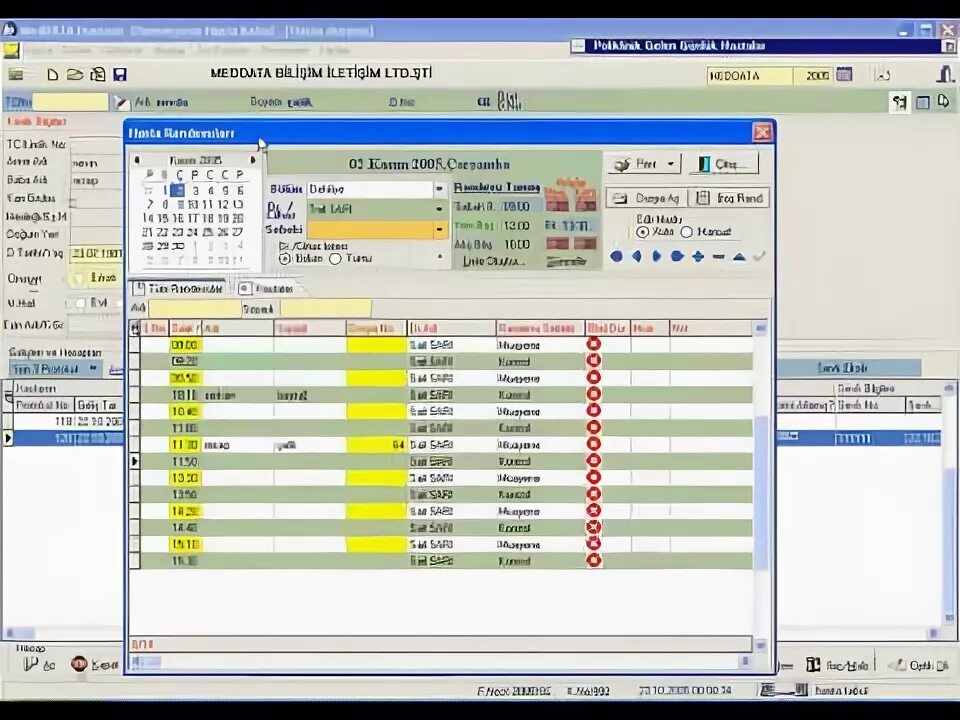
Task: Select day 26 on the calendar
Action: [223, 232]
